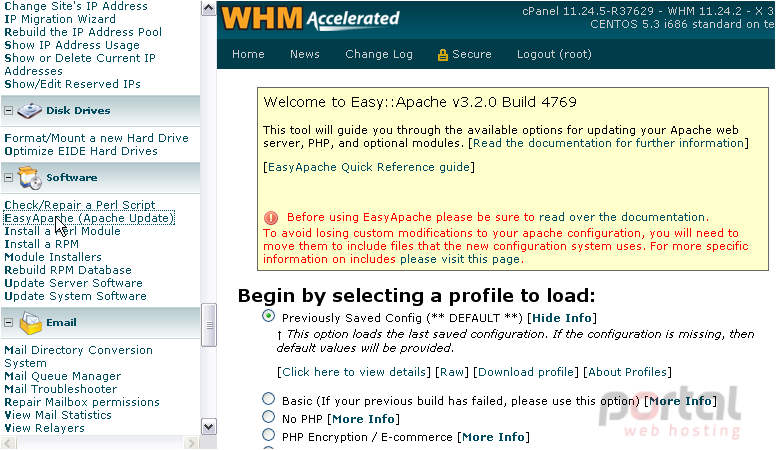This screenshot has height=450, width=776.
Task: Open Optimize EIDE Hard Drives
Action: pos(81,151)
